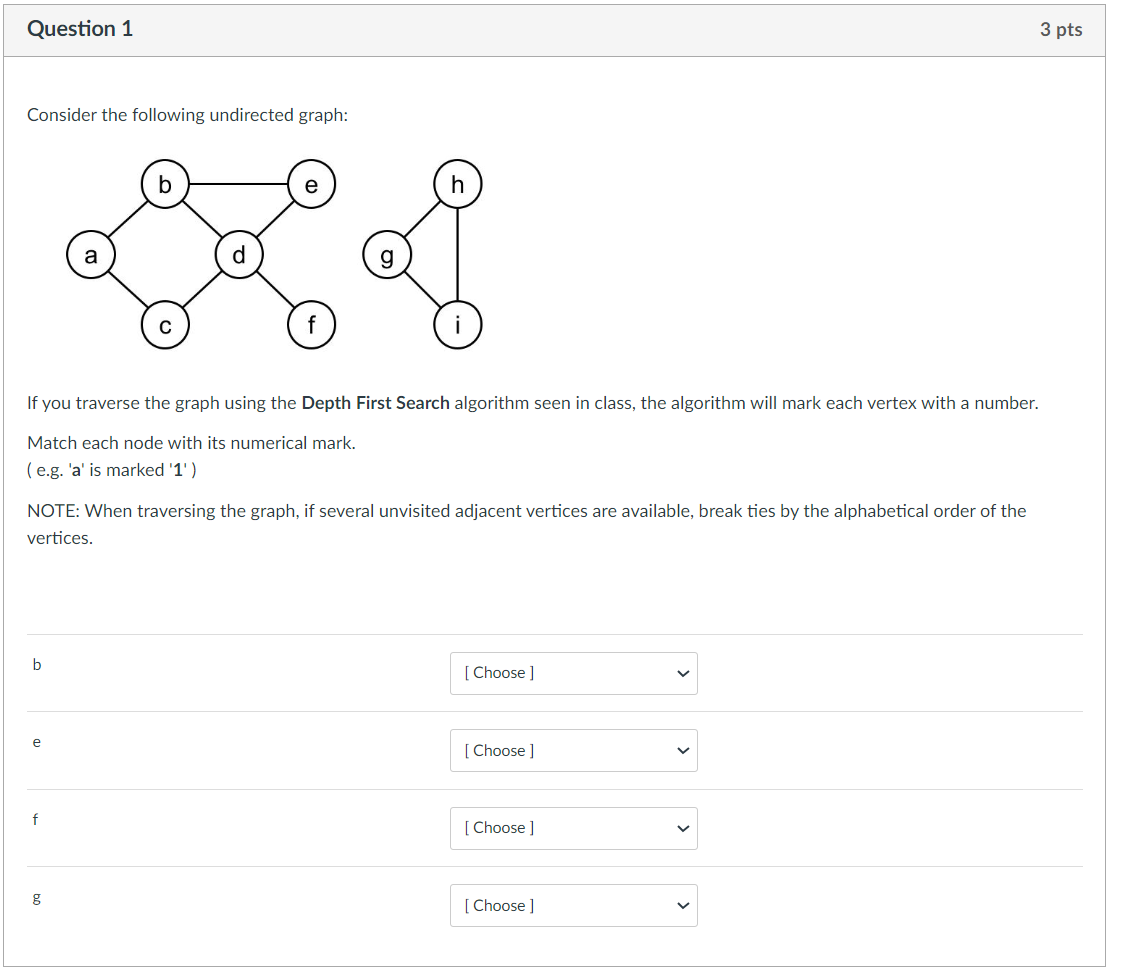Click the chevron on e's answer selector

[683, 750]
